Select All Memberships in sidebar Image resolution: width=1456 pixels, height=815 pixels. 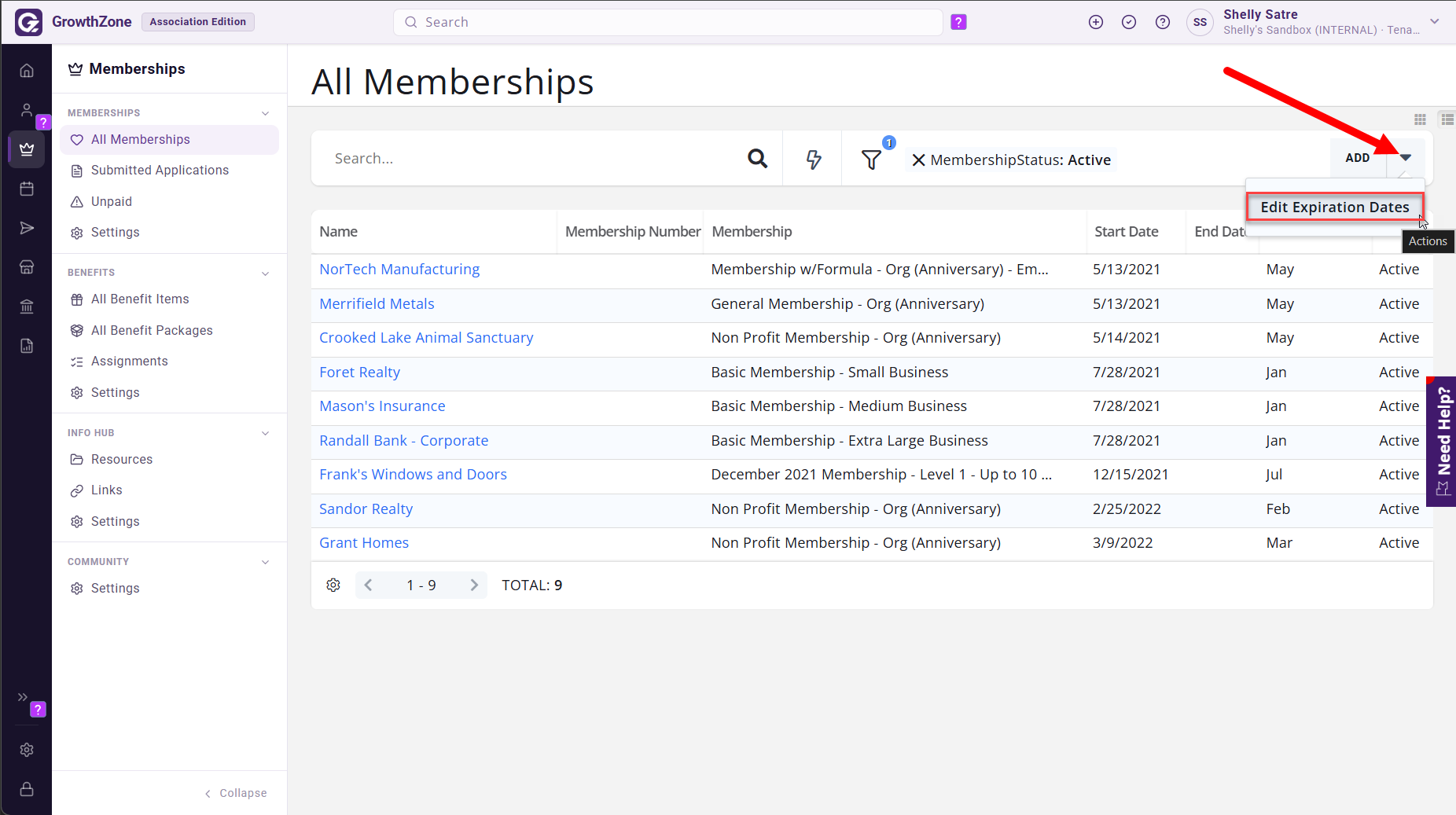(169, 140)
